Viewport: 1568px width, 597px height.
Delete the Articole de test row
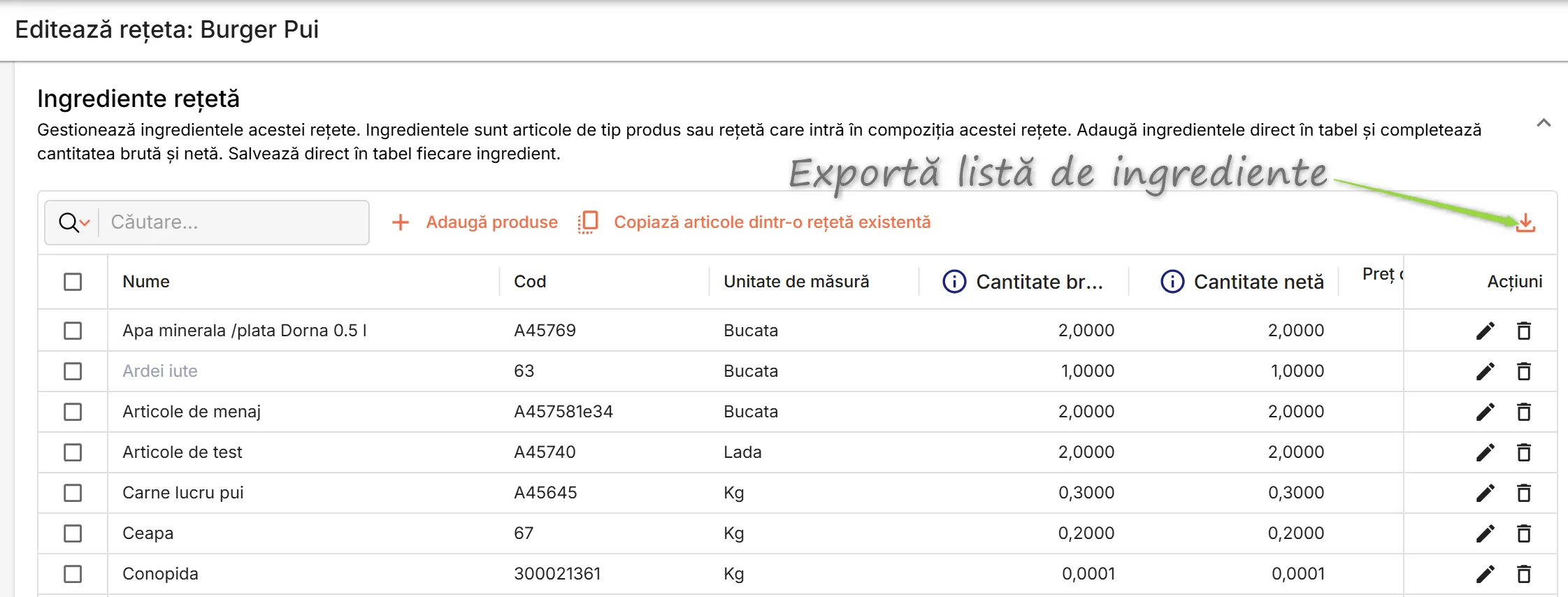click(1524, 452)
